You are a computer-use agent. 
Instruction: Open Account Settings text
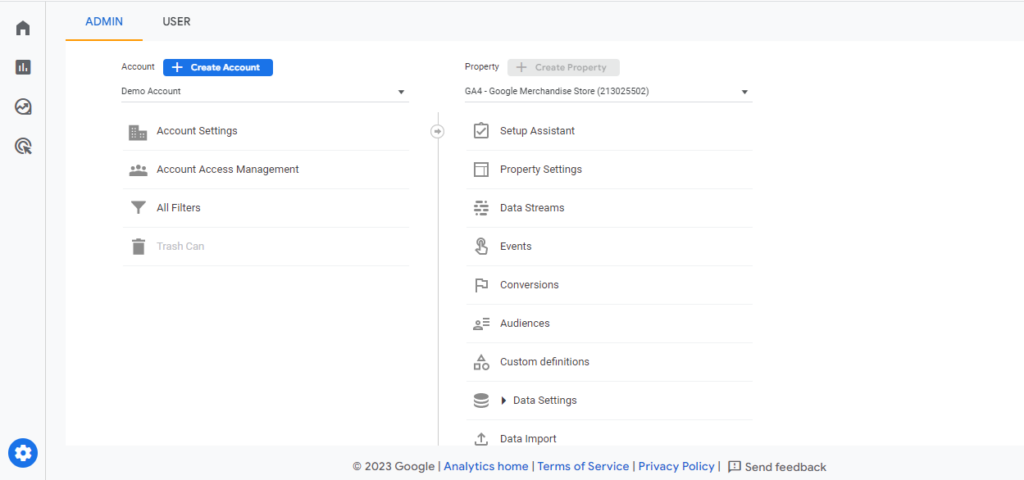tap(197, 131)
